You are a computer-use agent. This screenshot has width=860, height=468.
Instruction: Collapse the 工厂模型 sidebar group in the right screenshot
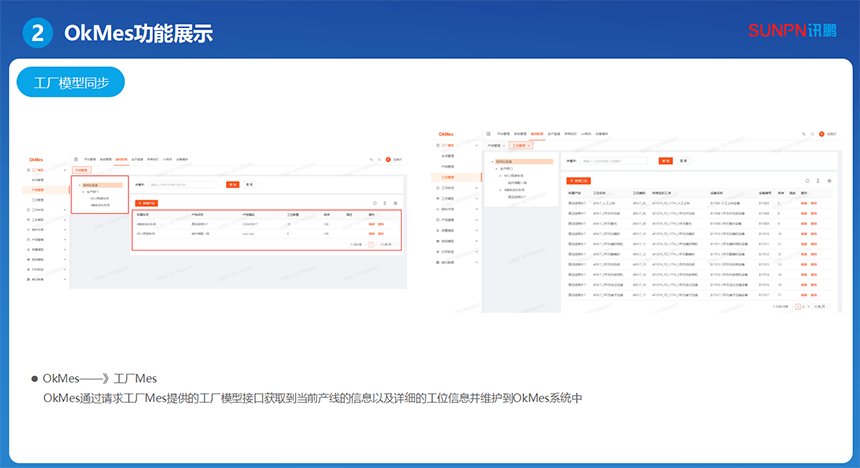(x=475, y=145)
